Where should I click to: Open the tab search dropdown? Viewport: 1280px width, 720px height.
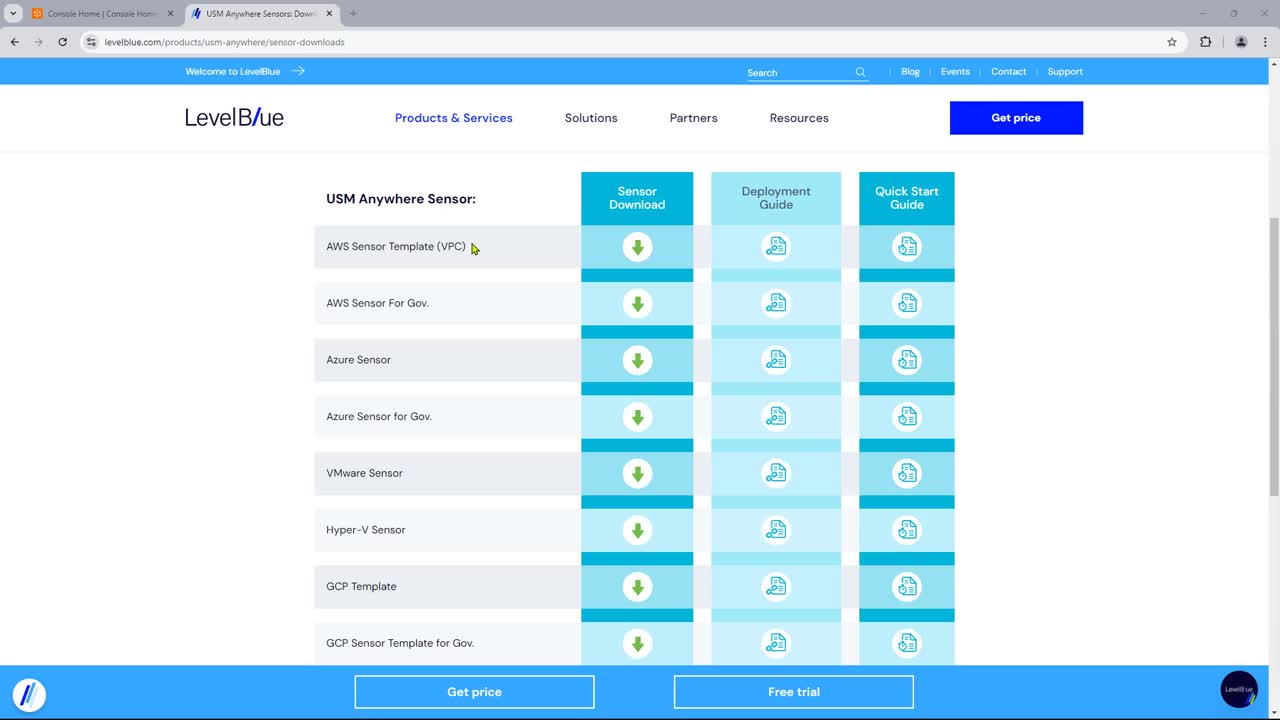[x=13, y=14]
